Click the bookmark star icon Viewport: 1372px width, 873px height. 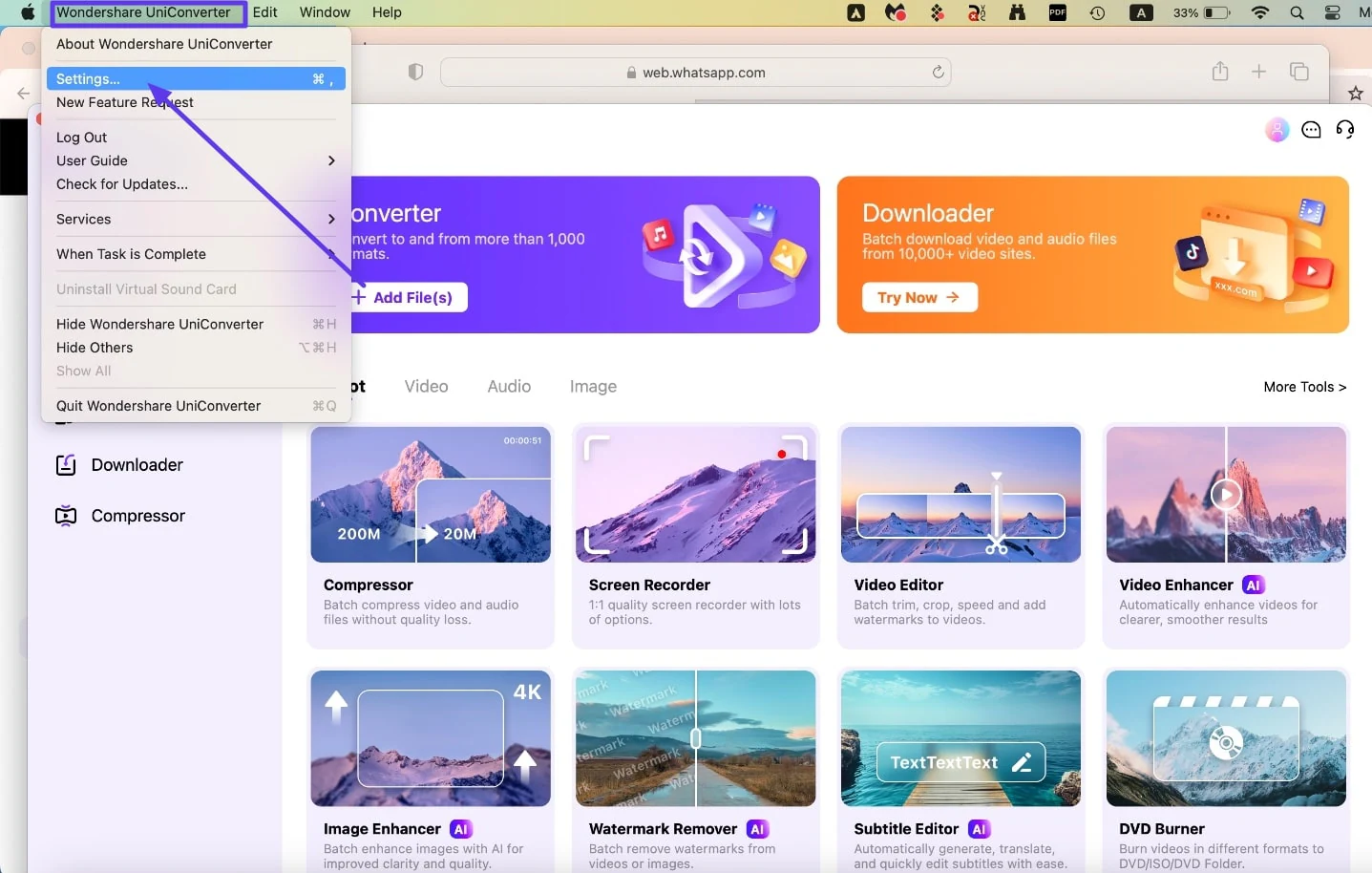coord(1355,94)
